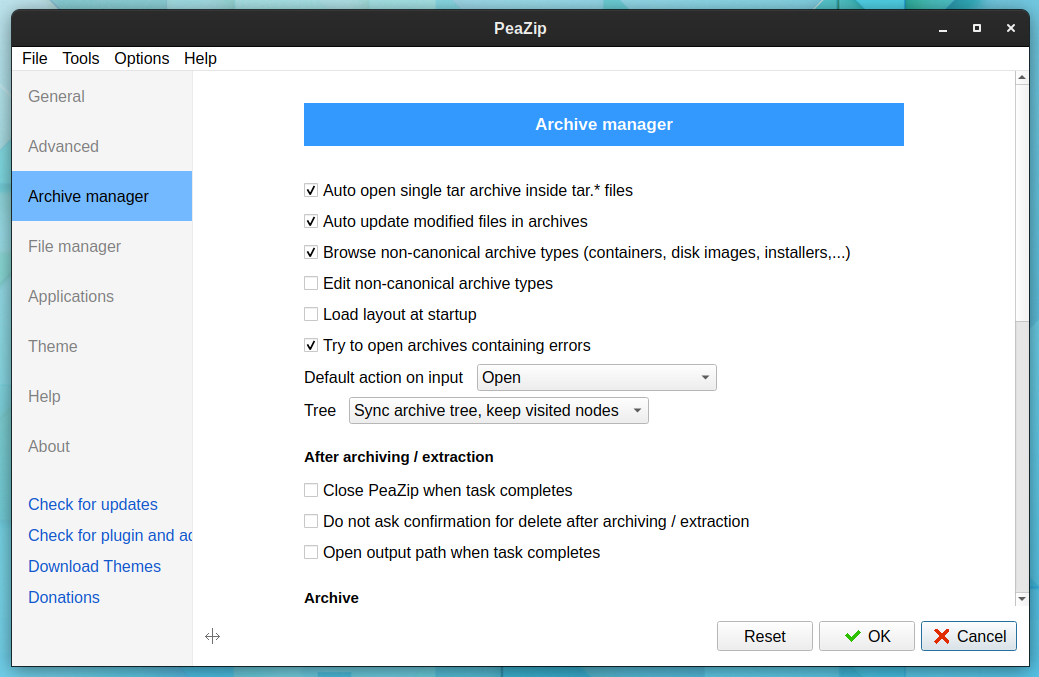The image size is (1039, 677).
Task: Enable Close PeaZip when task completes
Action: (311, 490)
